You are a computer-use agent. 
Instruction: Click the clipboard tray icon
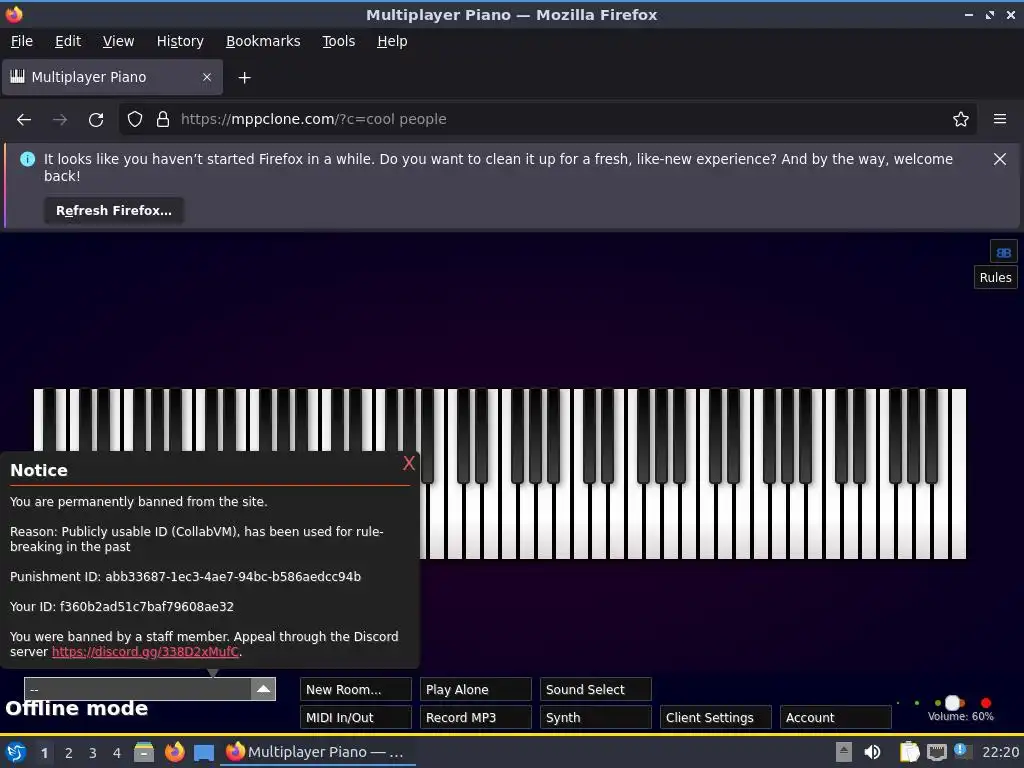tap(909, 752)
